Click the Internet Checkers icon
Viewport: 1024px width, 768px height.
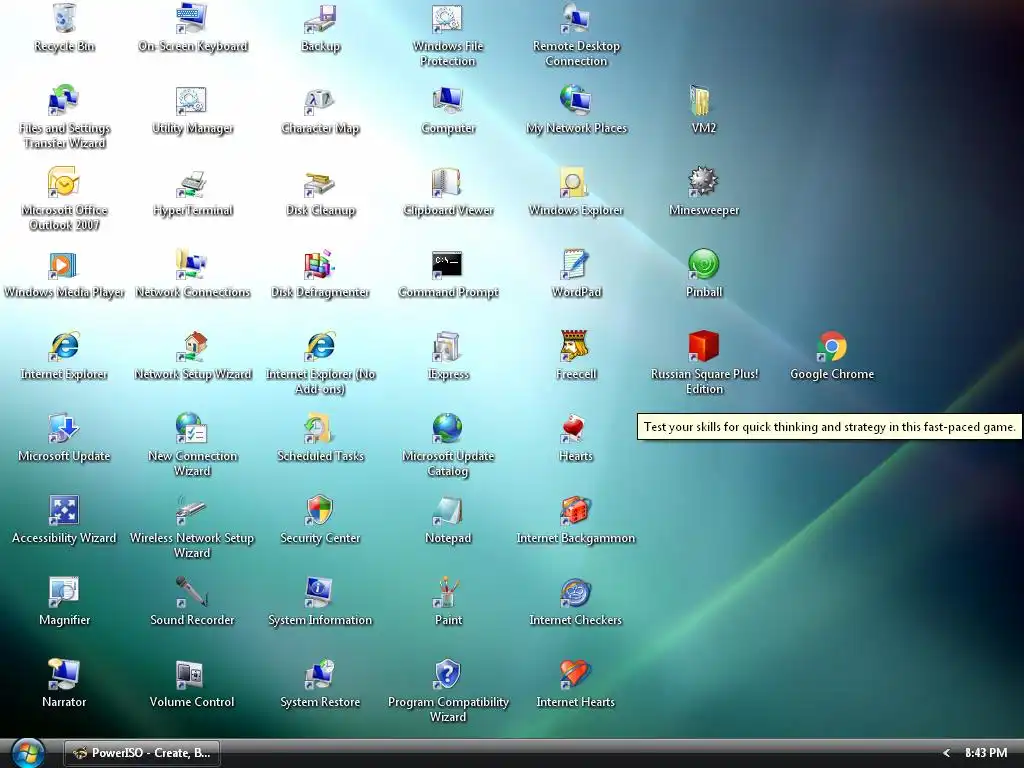(576, 592)
